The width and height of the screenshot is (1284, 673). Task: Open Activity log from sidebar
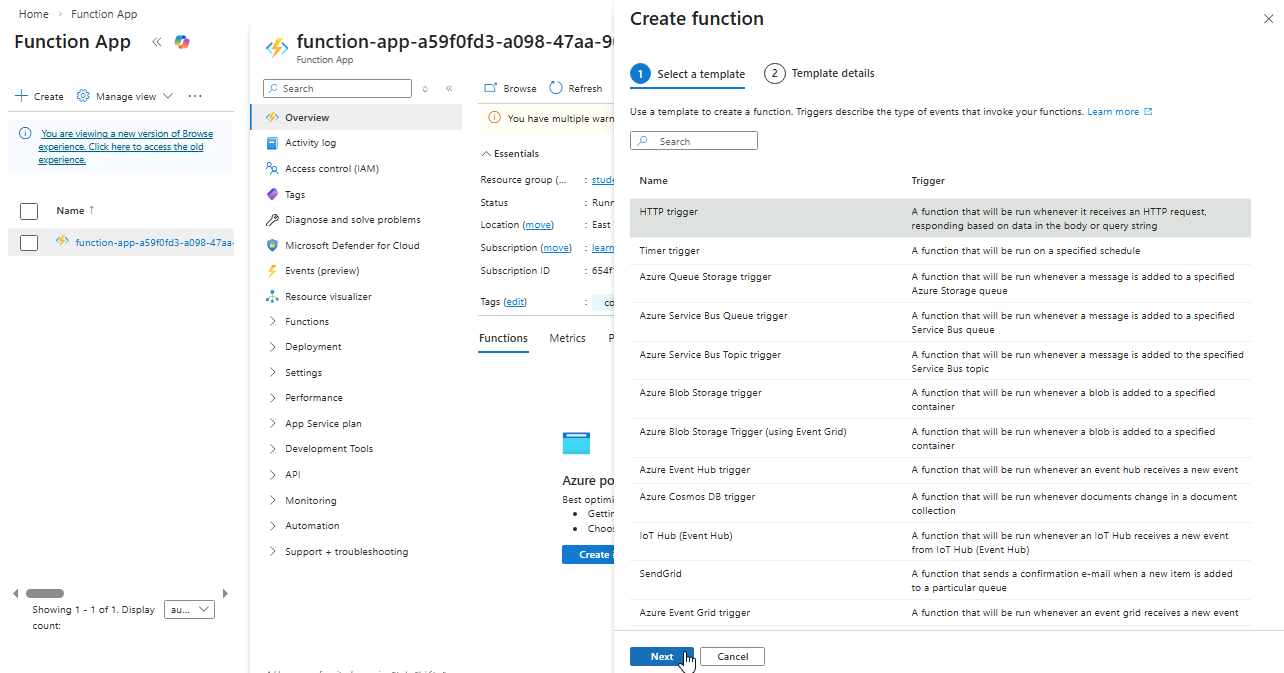[x=310, y=143]
